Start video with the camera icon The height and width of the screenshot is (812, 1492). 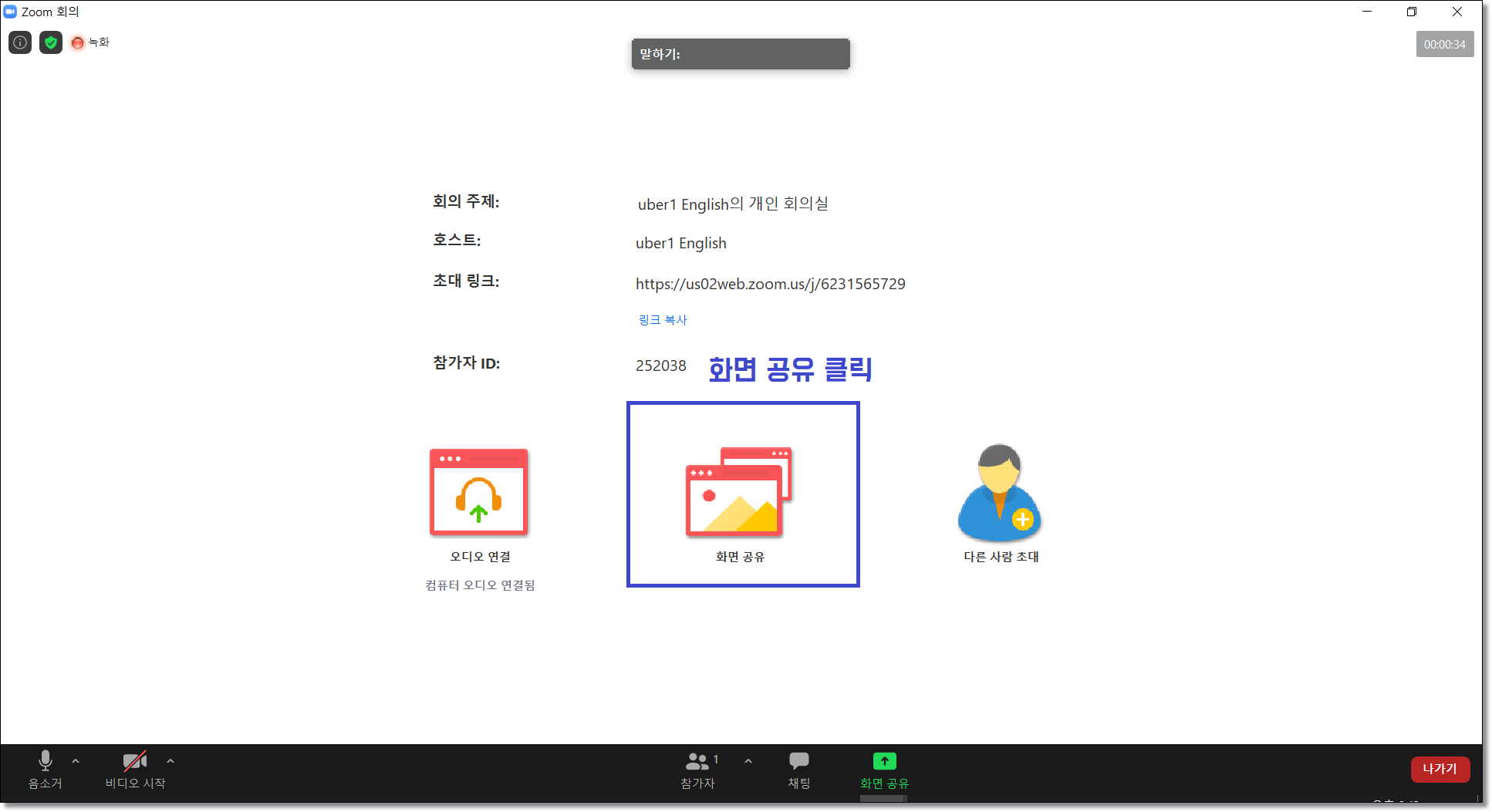pos(135,770)
